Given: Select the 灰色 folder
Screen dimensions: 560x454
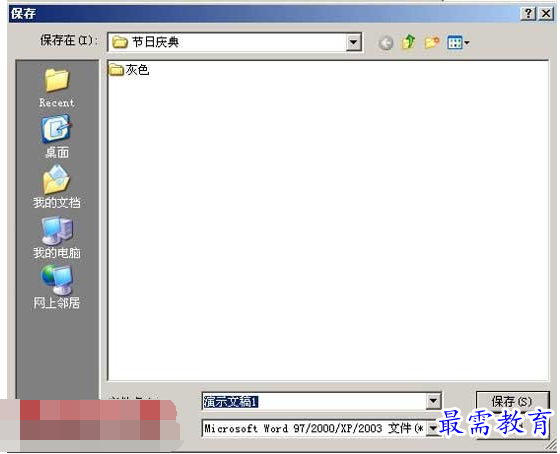Looking at the screenshot, I should [129, 69].
